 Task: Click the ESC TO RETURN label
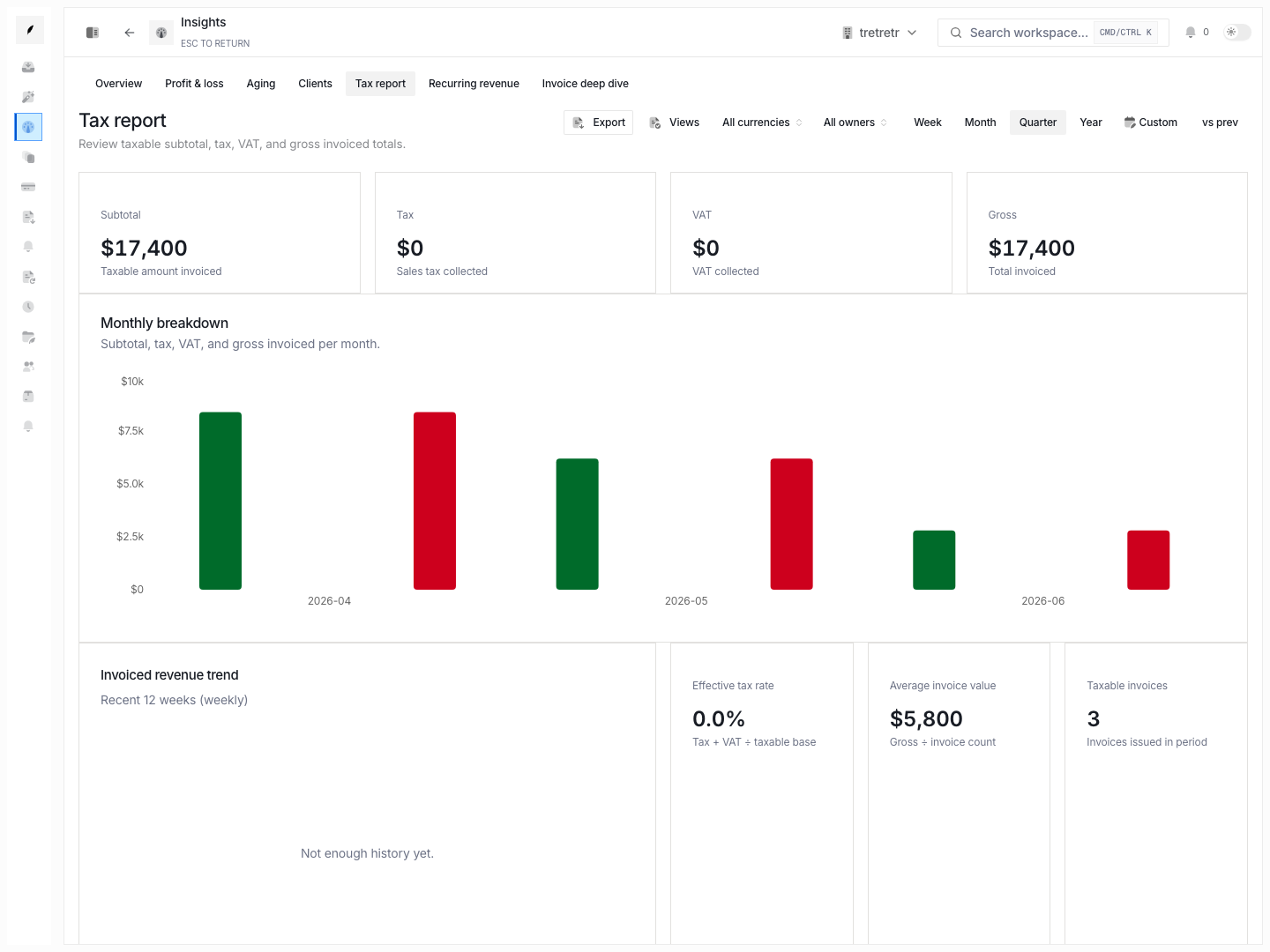coord(215,43)
